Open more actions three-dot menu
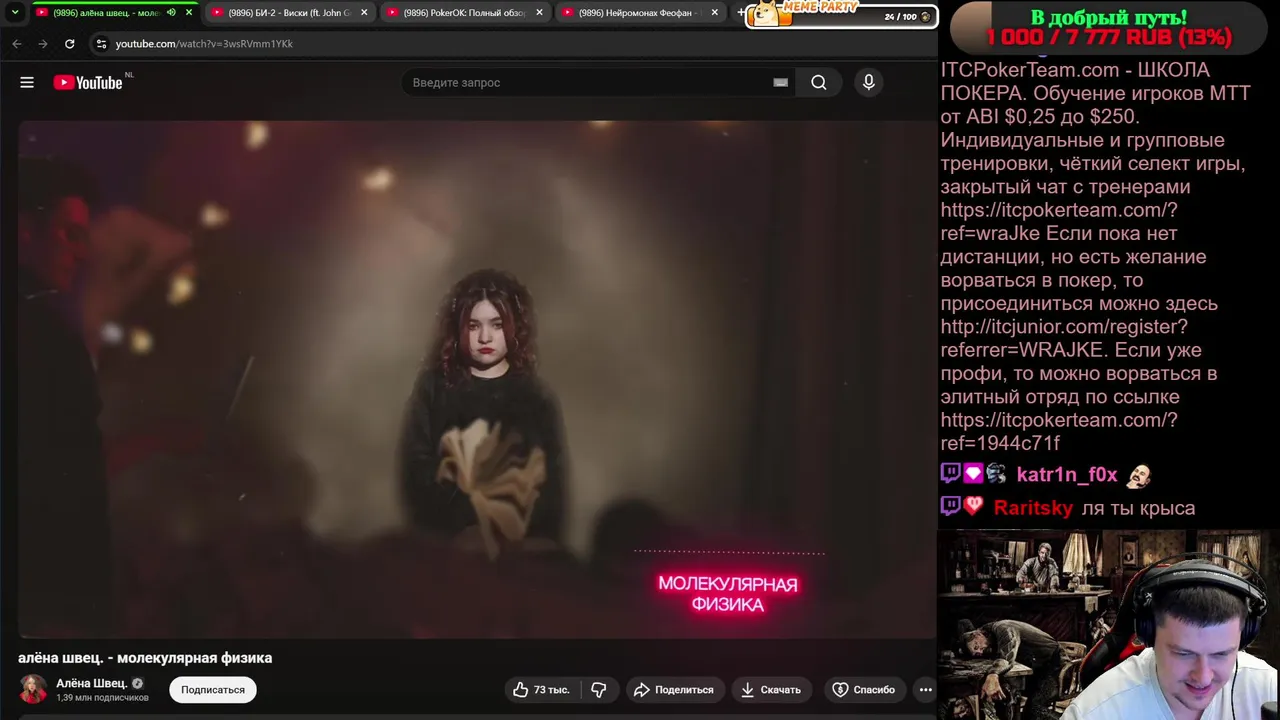The height and width of the screenshot is (720, 1280). (926, 690)
